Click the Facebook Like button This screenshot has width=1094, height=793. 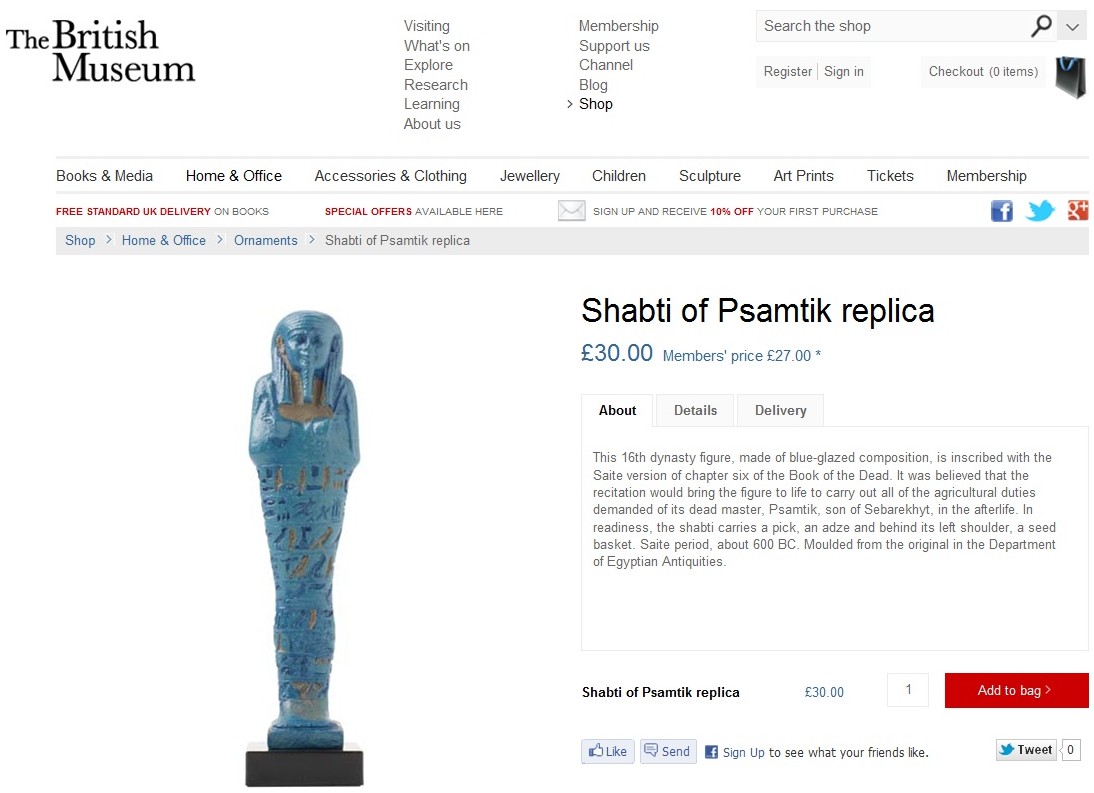pyautogui.click(x=608, y=751)
